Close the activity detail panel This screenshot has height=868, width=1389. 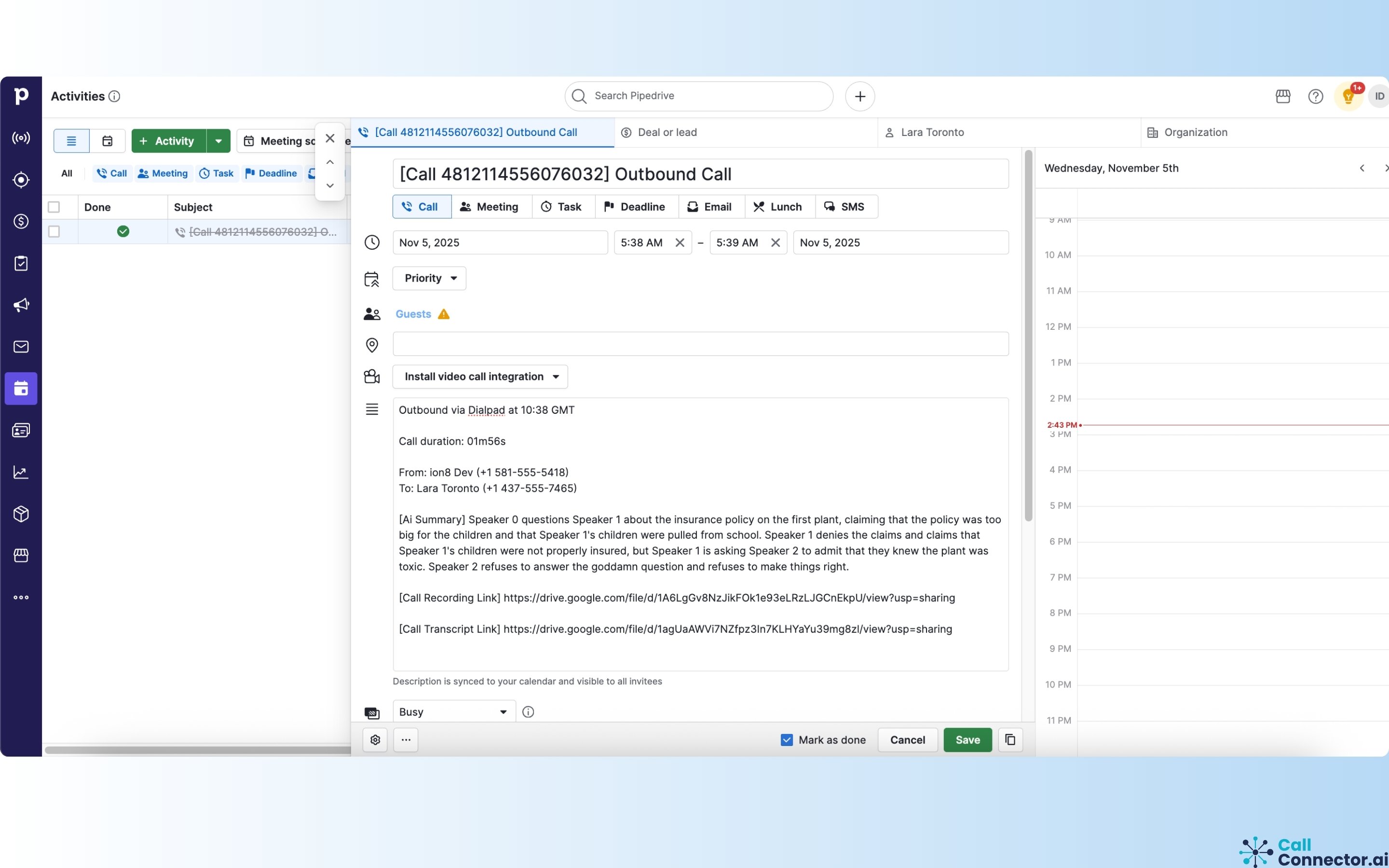(x=330, y=138)
